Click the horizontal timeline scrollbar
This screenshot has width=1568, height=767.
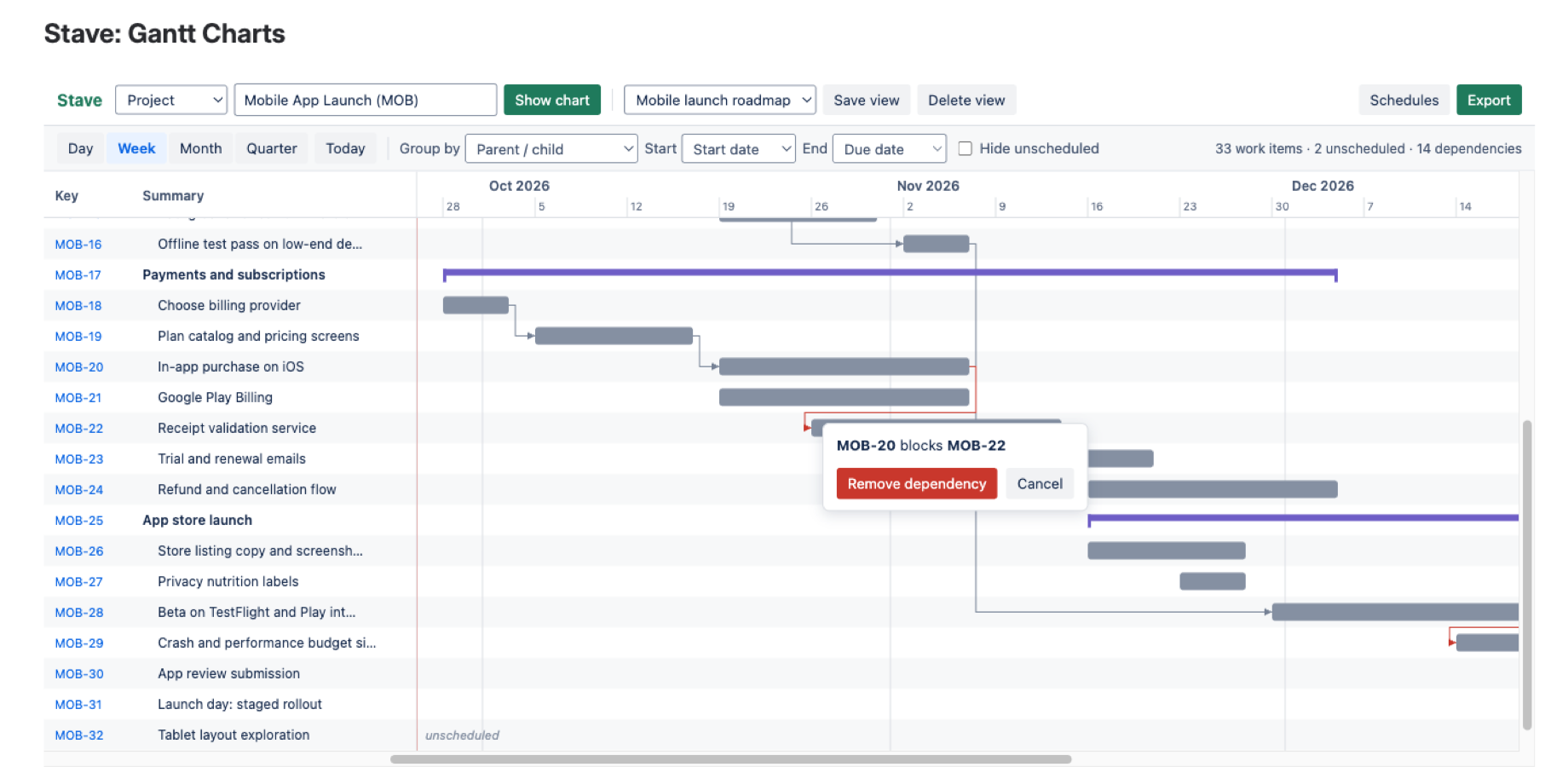click(730, 759)
